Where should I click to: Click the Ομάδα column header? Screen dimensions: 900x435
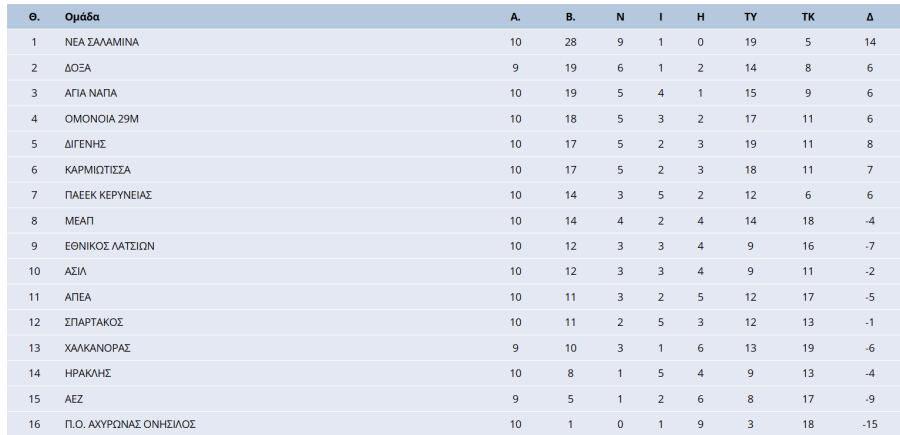click(x=82, y=17)
